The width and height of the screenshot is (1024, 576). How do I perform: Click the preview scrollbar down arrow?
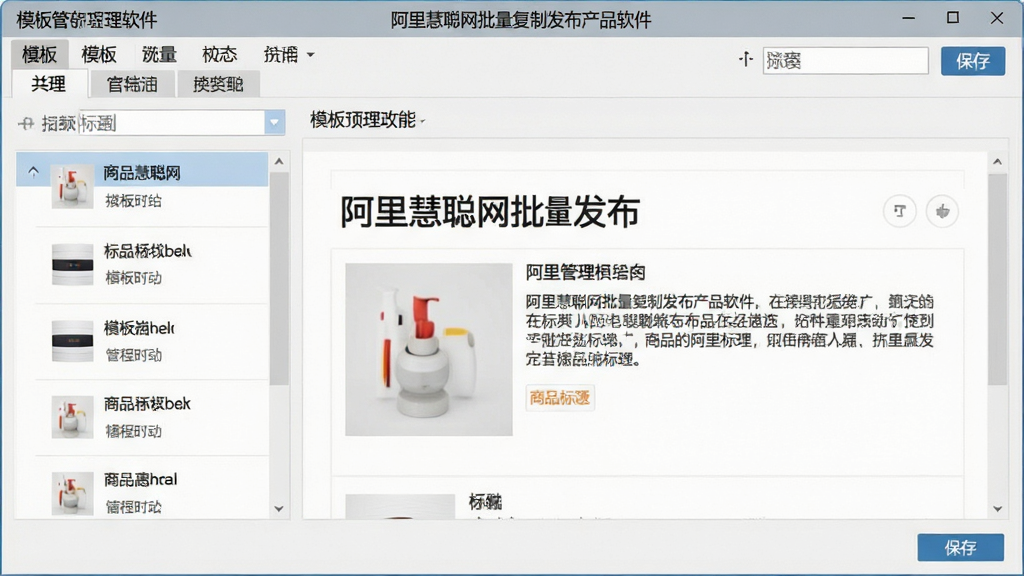[997, 509]
